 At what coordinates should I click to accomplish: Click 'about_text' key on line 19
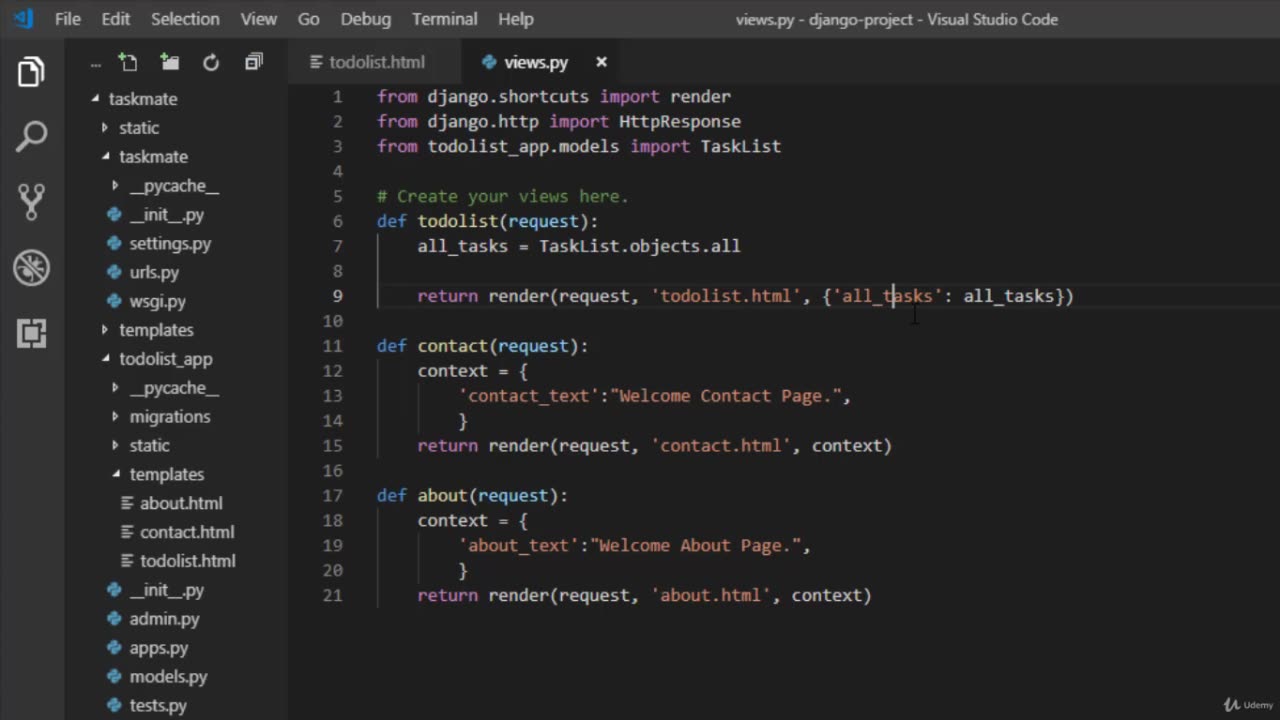tap(519, 545)
